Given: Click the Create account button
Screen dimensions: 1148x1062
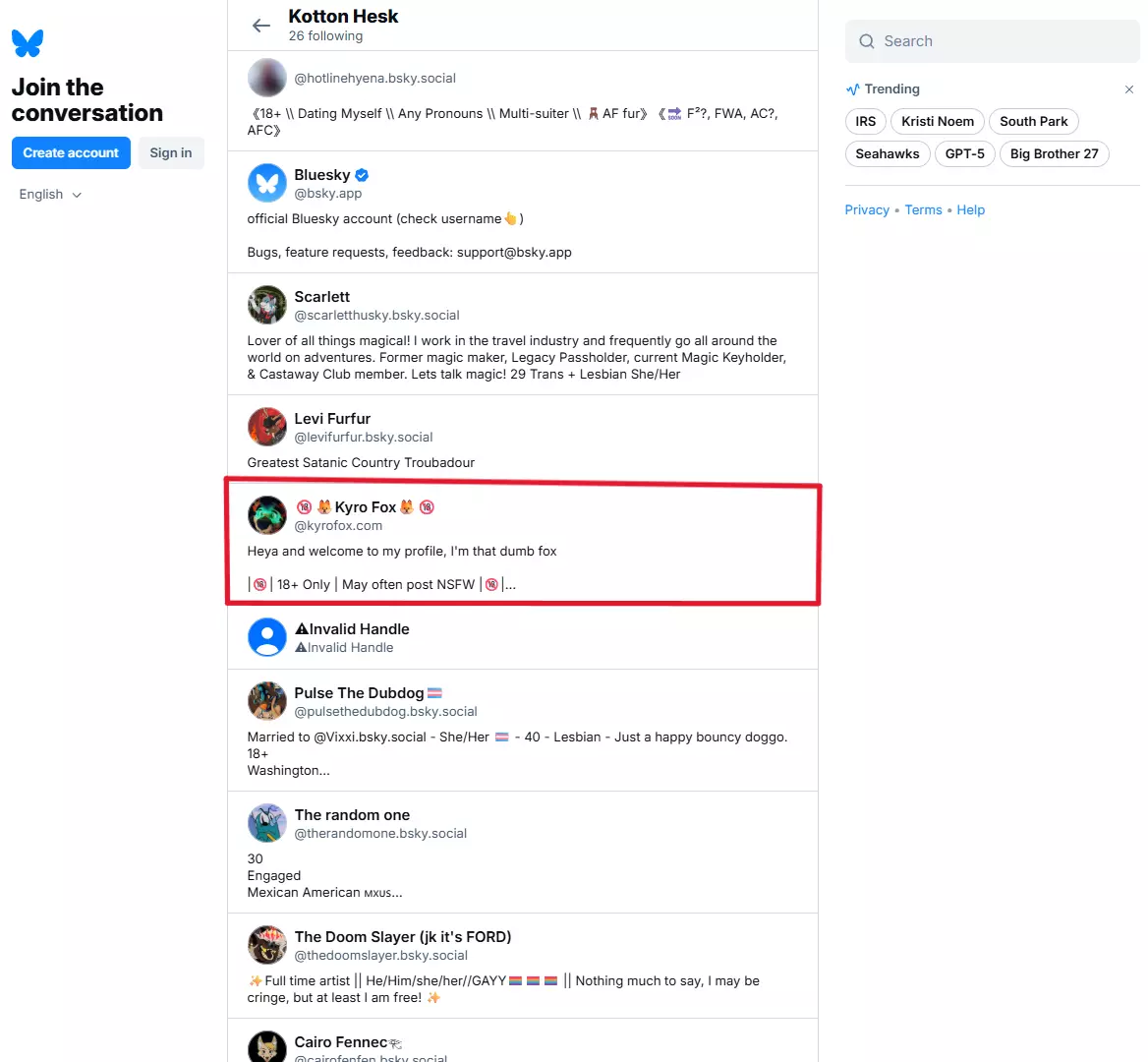Looking at the screenshot, I should click(x=71, y=153).
